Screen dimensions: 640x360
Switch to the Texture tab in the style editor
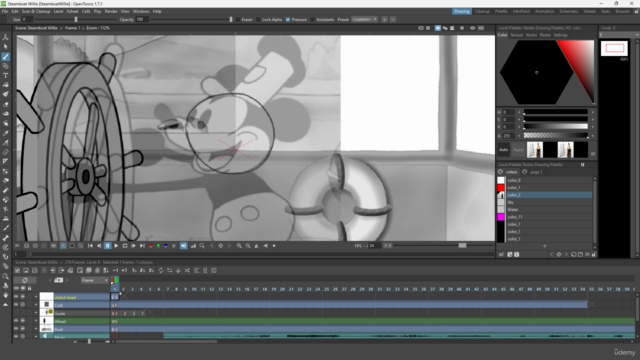tap(517, 35)
